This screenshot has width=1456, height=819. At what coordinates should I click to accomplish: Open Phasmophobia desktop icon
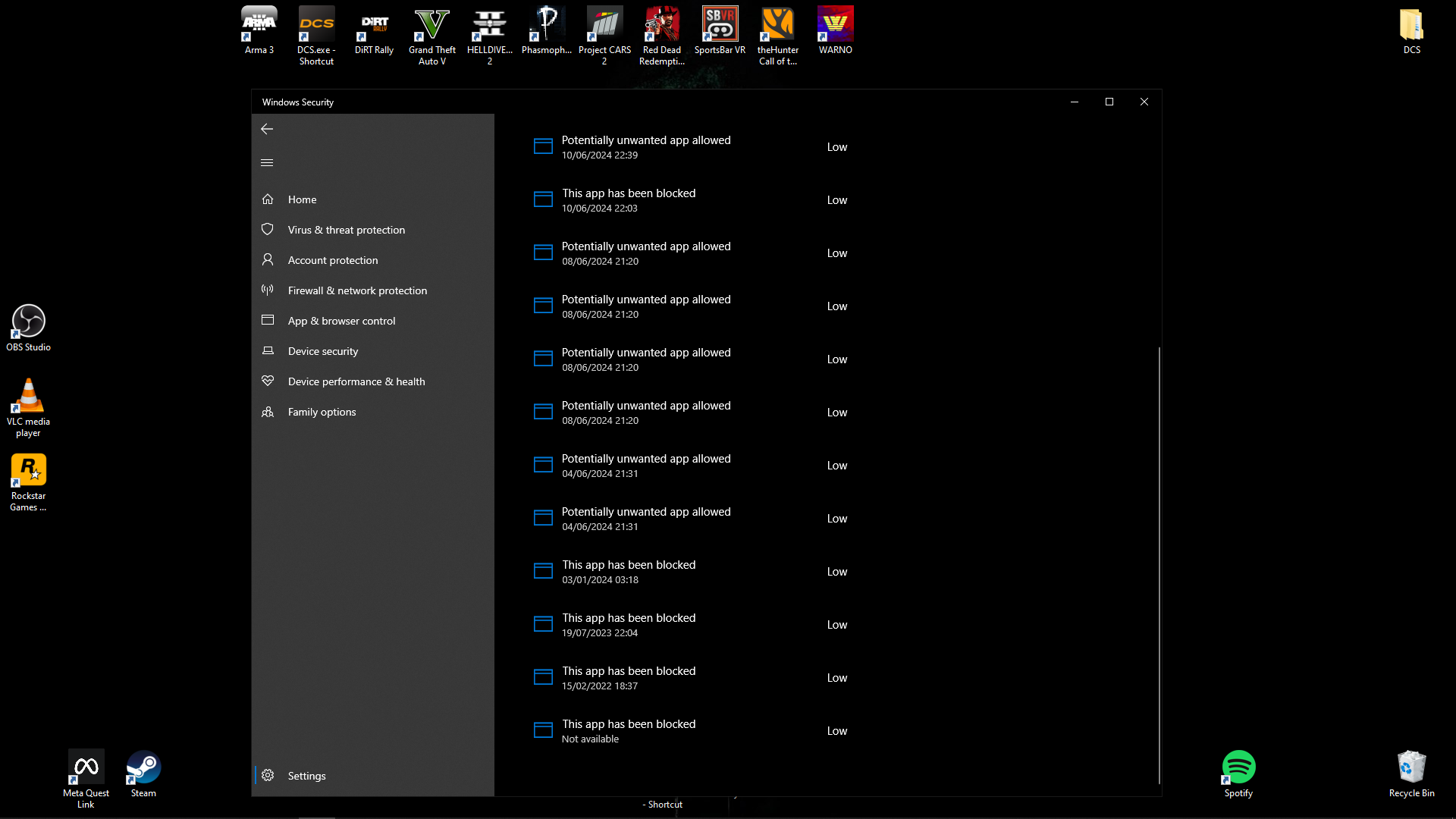547,31
